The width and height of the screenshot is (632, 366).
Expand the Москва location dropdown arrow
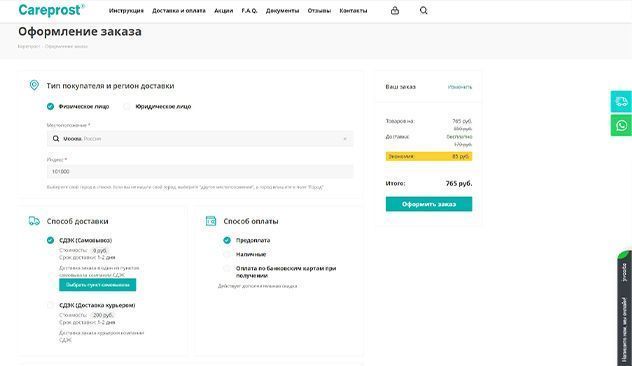(345, 139)
